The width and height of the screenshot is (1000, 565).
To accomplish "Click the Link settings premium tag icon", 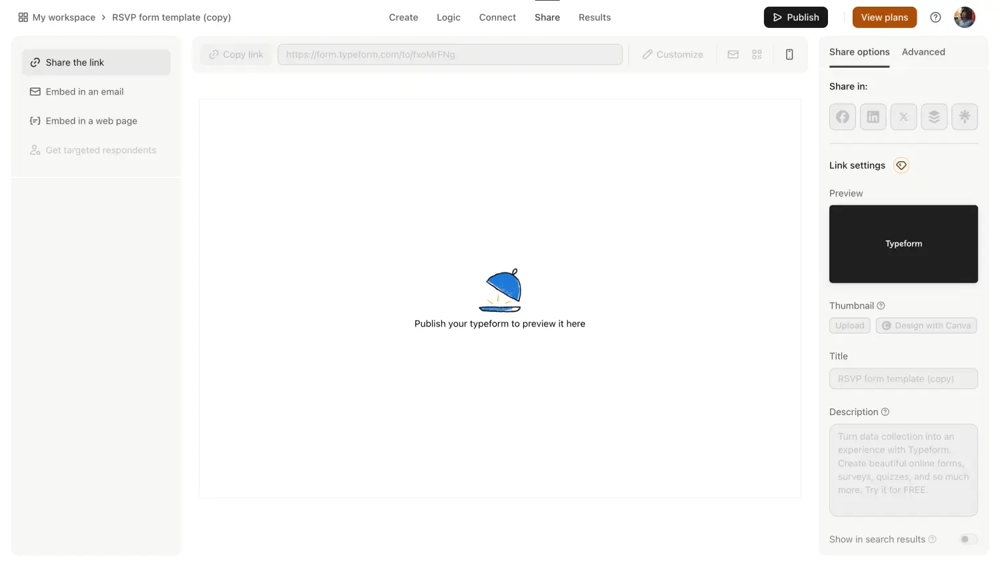I will [901, 166].
